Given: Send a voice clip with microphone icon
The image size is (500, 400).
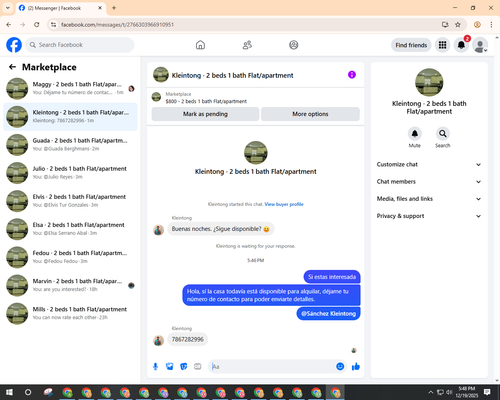Looking at the screenshot, I should [155, 367].
